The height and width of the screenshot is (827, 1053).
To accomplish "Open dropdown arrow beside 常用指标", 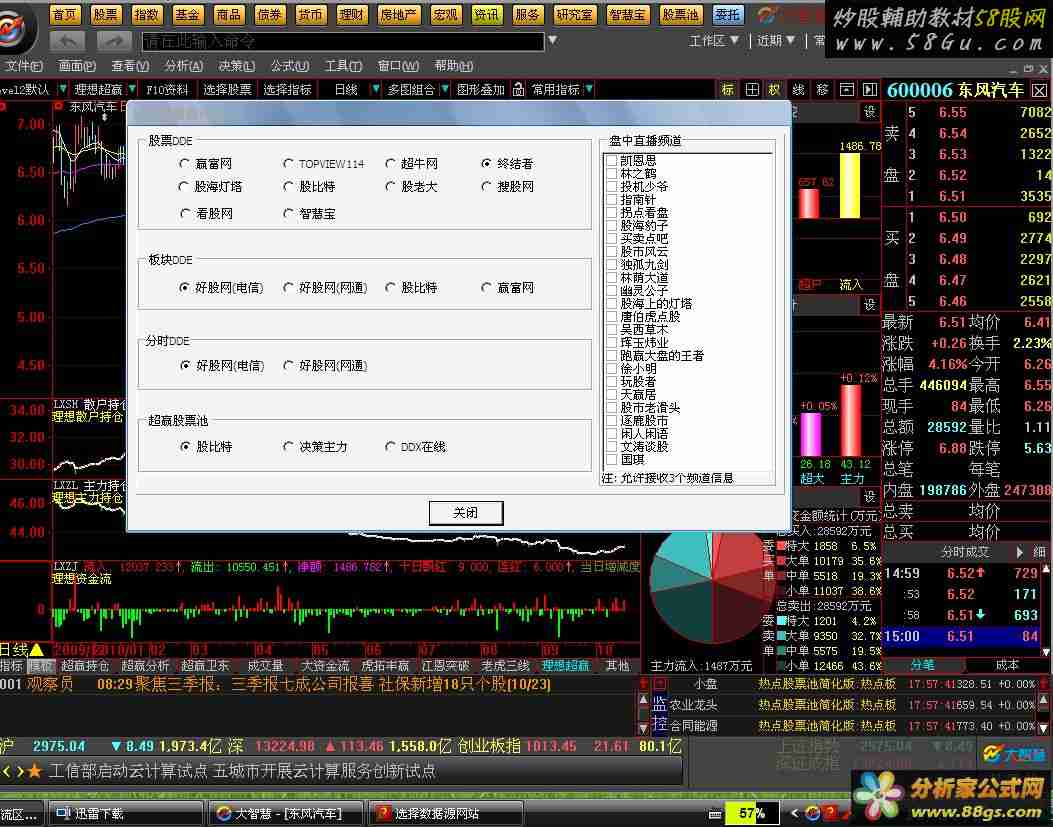I will (x=589, y=89).
